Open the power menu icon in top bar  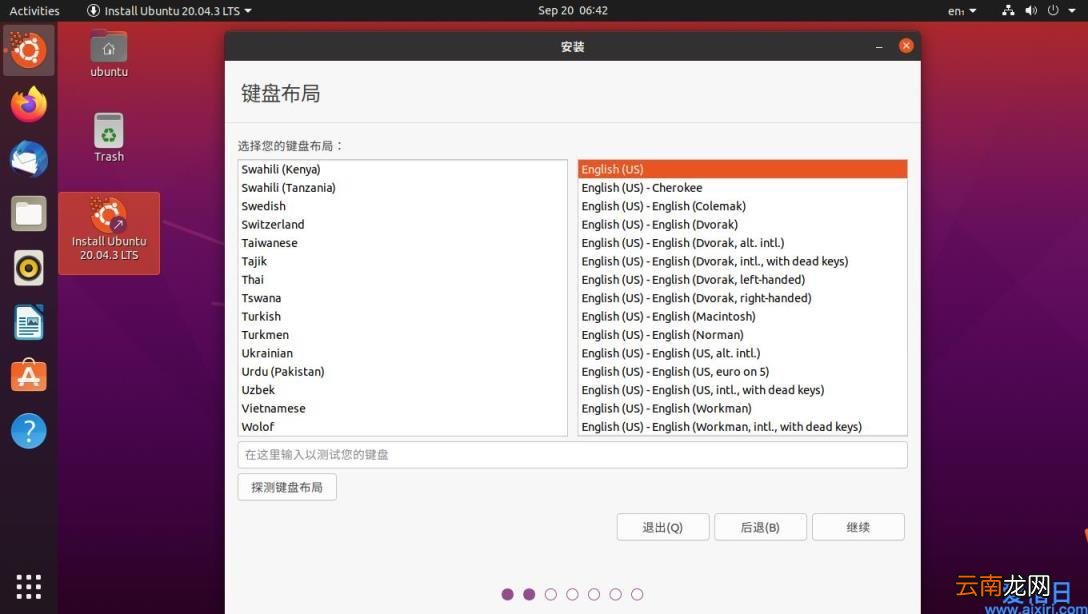click(x=1053, y=10)
